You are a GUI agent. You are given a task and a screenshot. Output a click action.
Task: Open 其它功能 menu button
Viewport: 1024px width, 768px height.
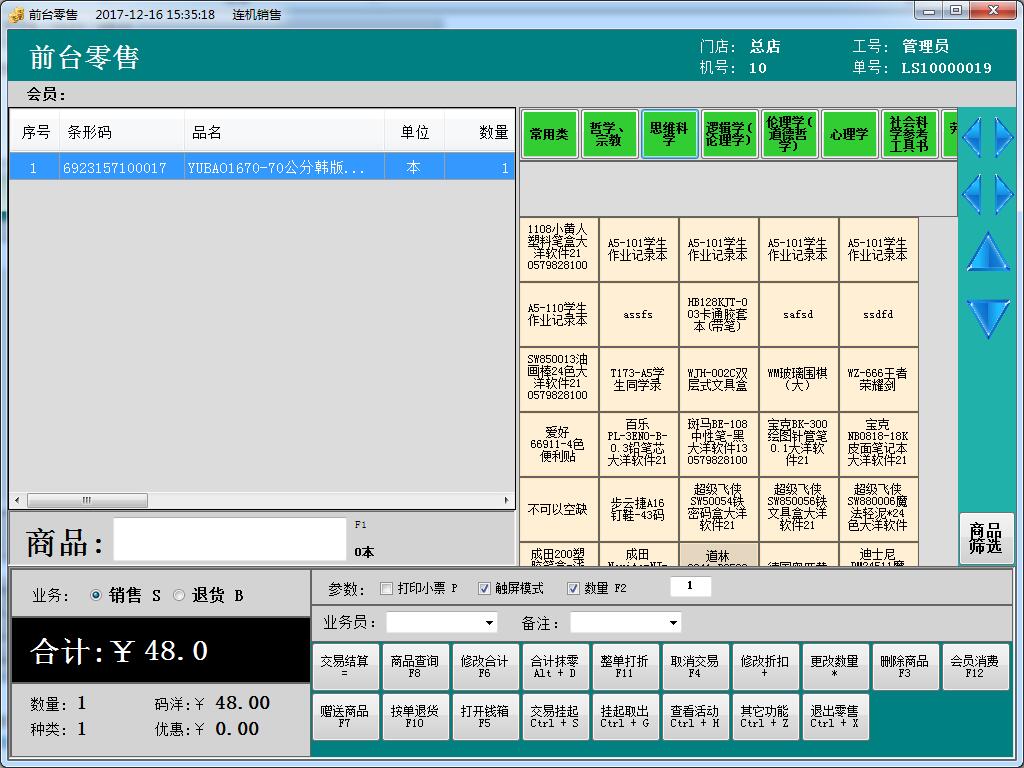(x=765, y=717)
